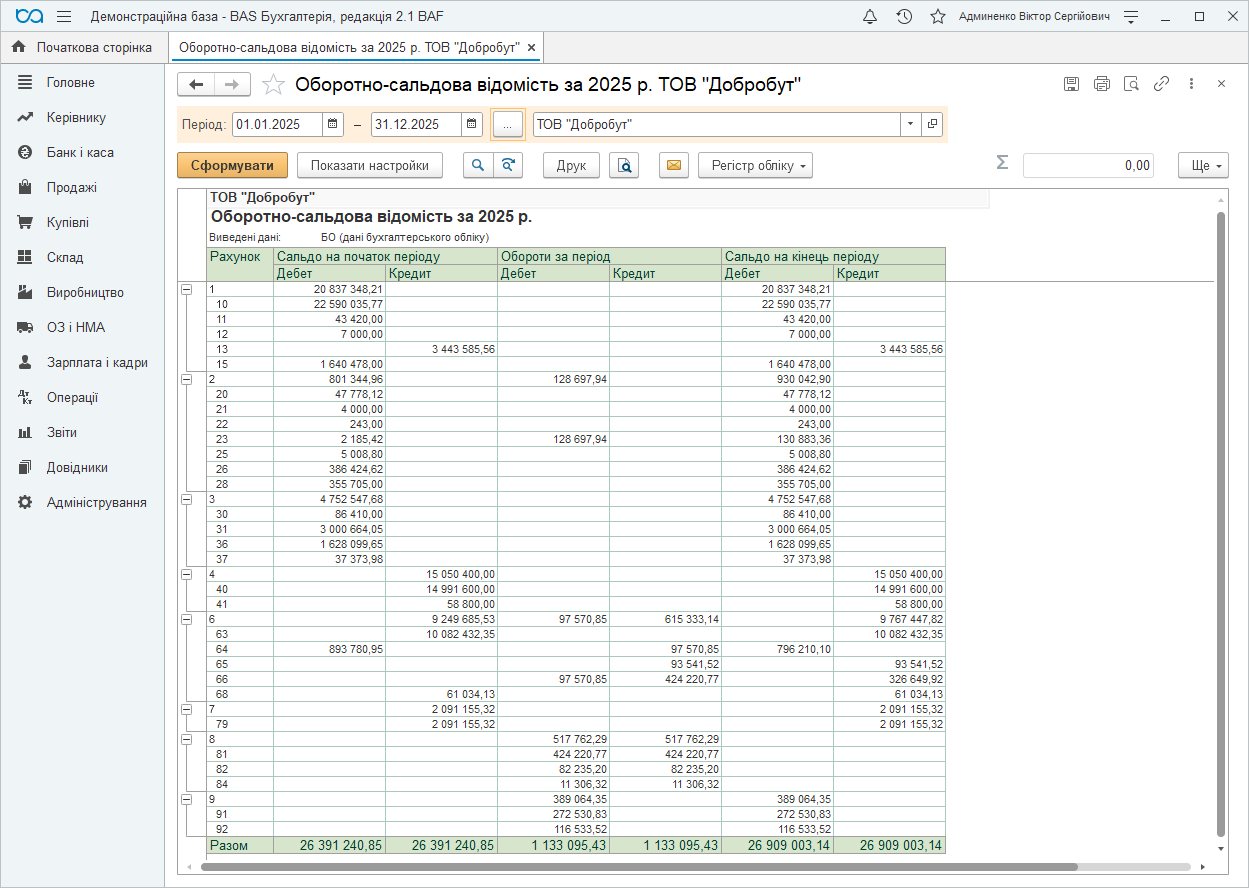Open Банк і каса section
Image resolution: width=1249 pixels, height=888 pixels.
pos(80,152)
